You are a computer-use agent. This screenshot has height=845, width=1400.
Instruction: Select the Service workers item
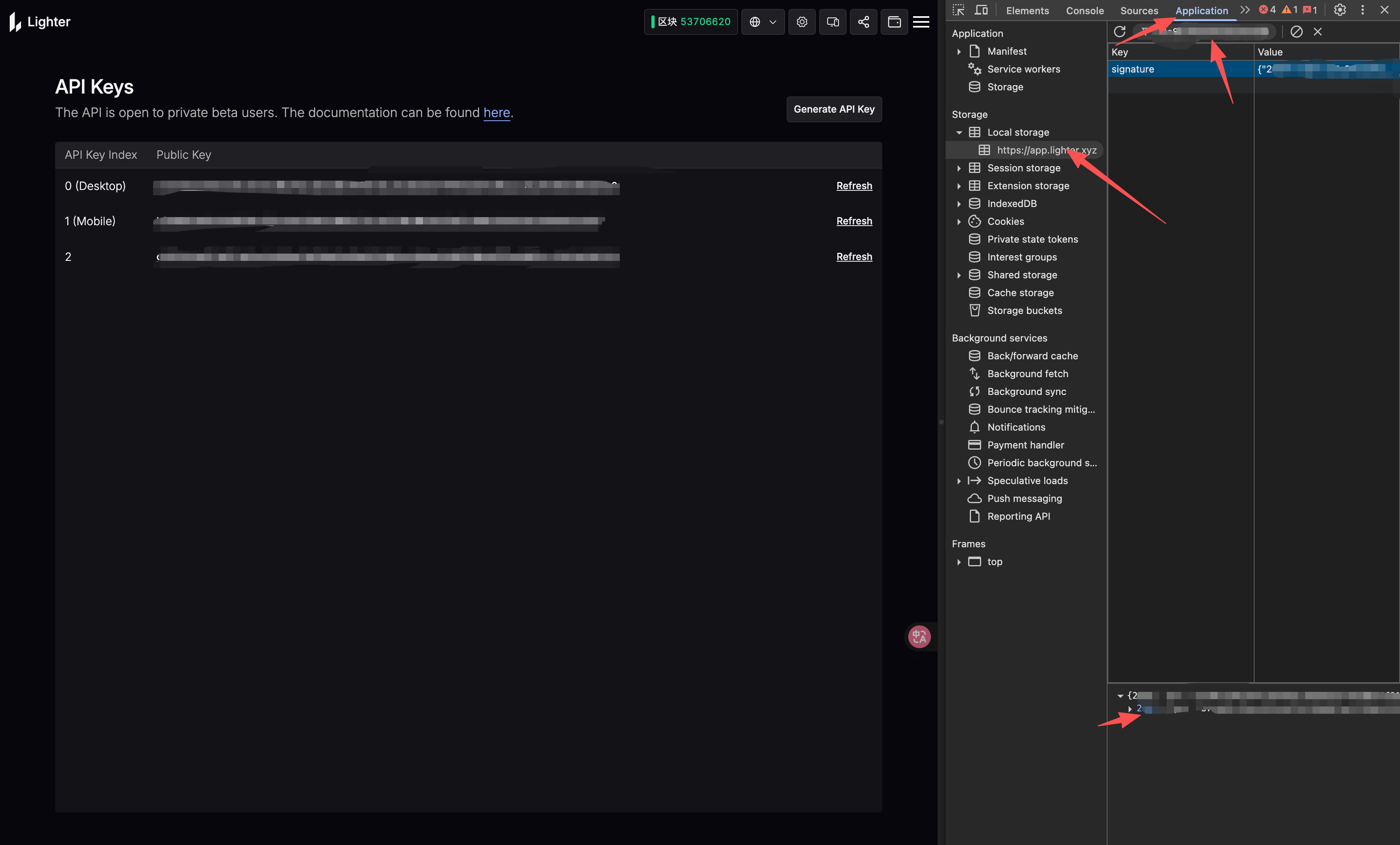click(x=1023, y=69)
